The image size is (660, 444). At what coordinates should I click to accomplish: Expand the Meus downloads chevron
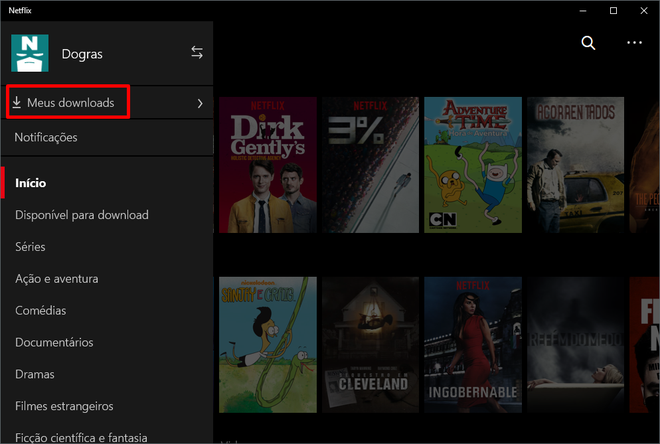tap(200, 104)
